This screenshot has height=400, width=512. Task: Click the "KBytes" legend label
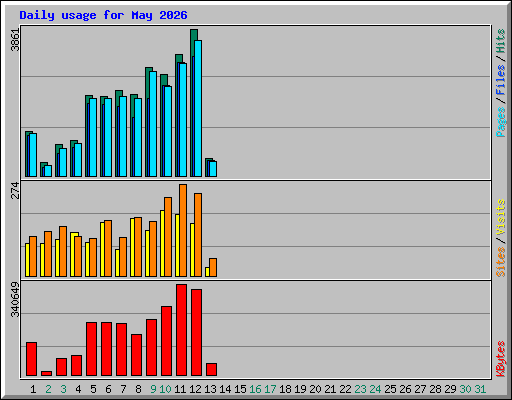tap(500, 359)
